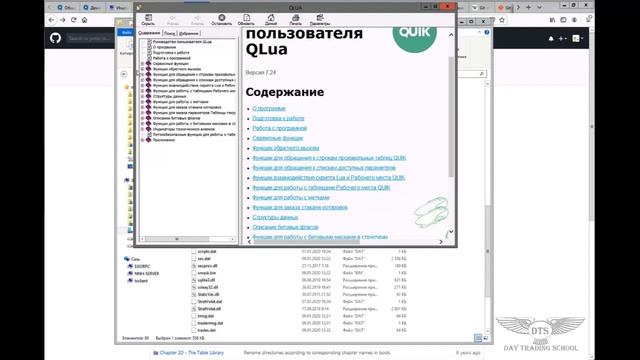Open the Сервисные функции link in contents
Screen dimensions: 640x360
(278, 138)
